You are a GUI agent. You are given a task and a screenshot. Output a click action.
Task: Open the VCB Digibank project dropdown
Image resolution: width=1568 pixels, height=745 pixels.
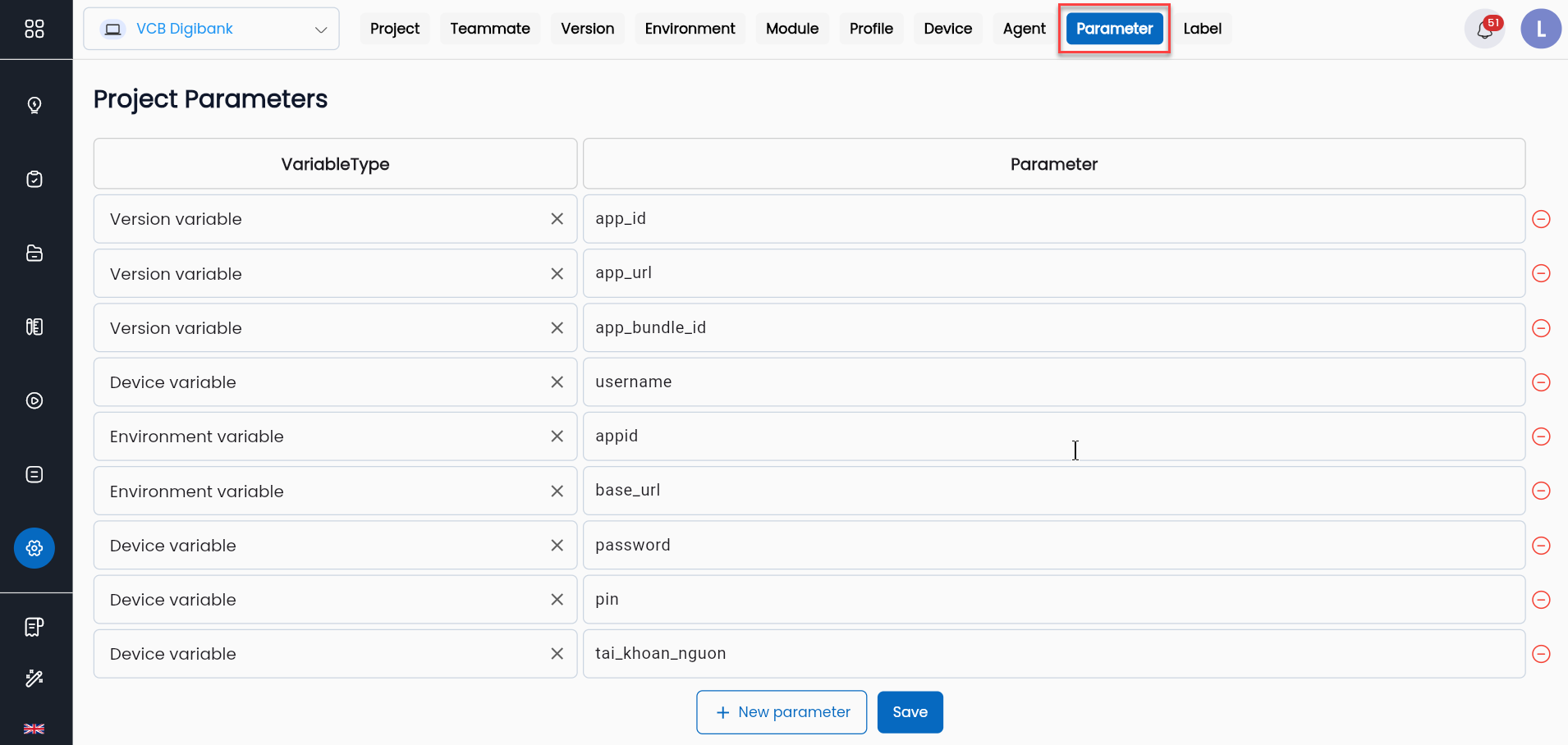coord(212,30)
